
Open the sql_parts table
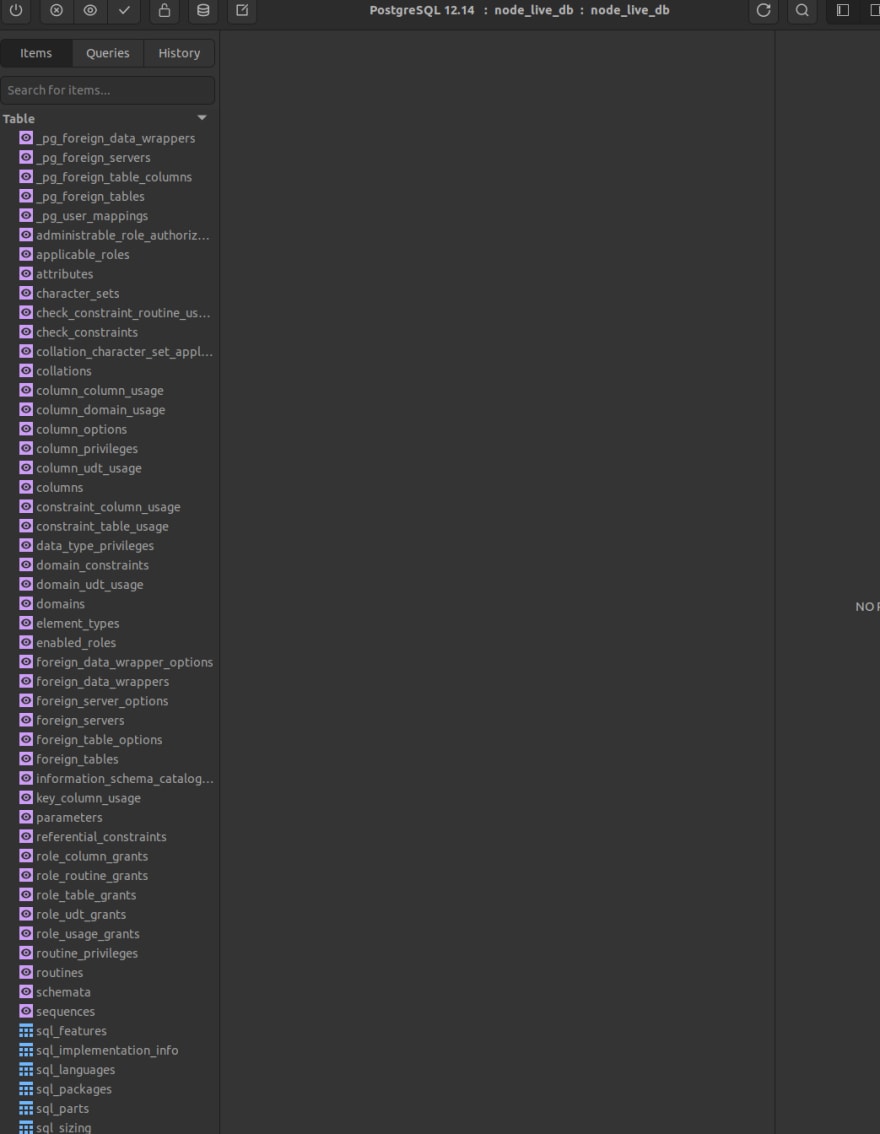tap(63, 1109)
